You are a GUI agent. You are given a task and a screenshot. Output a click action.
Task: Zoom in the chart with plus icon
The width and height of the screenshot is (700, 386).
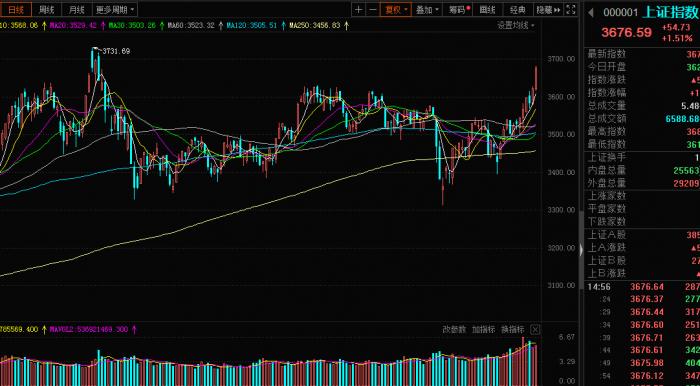pos(359,9)
